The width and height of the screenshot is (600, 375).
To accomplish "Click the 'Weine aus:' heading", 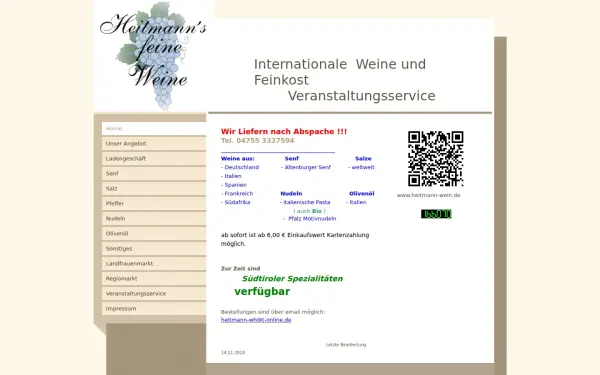I will (x=238, y=158).
